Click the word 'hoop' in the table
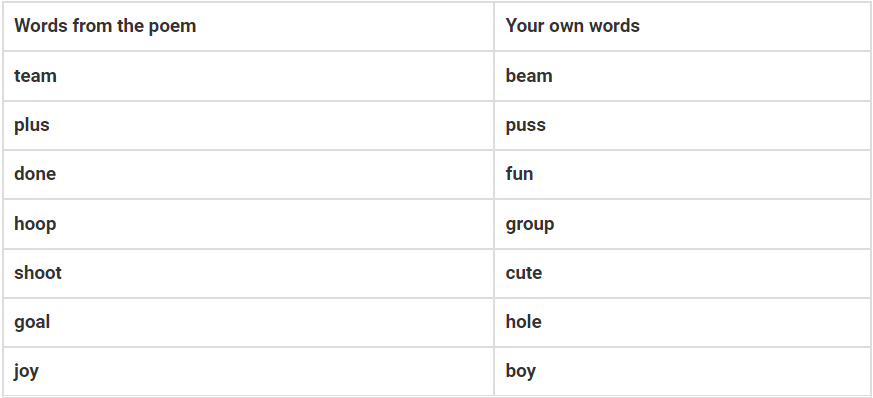The image size is (873, 398). tap(35, 224)
